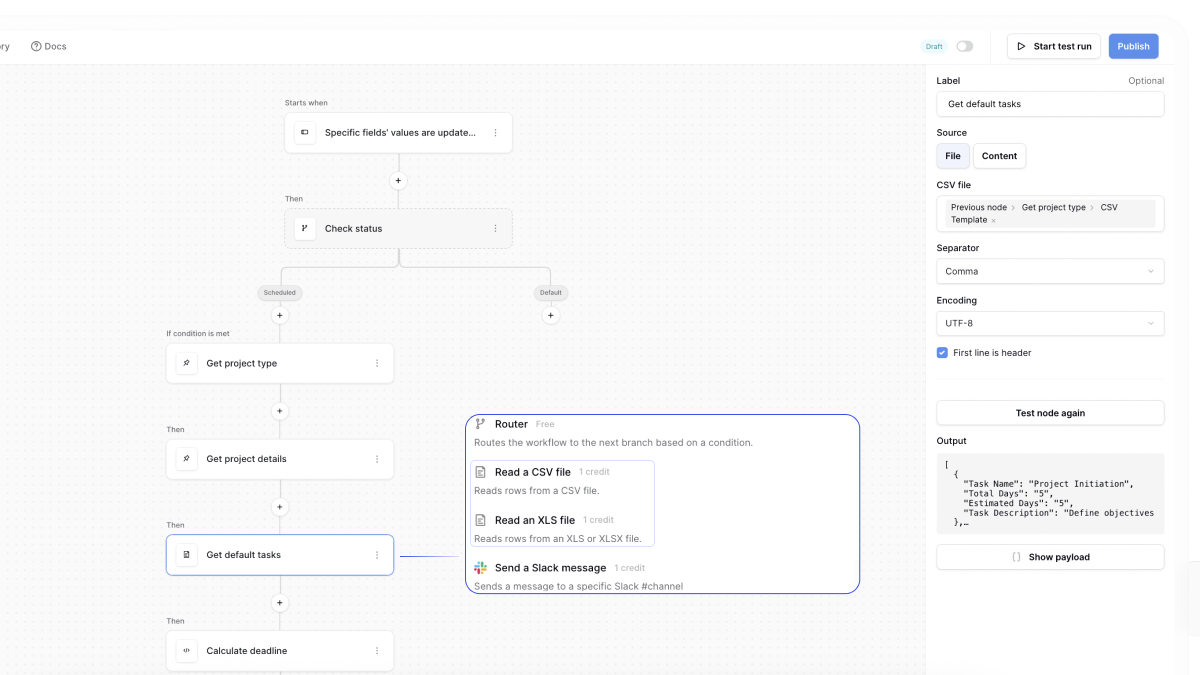Start a test run
The image size is (1200, 675).
(x=1054, y=46)
